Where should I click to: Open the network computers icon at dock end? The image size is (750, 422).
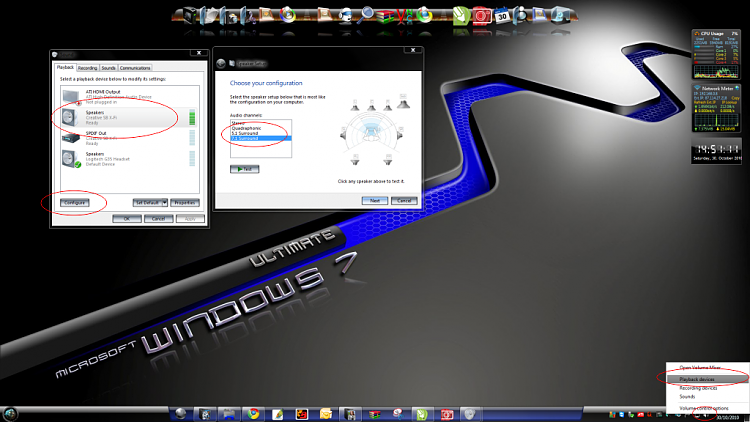coord(560,15)
